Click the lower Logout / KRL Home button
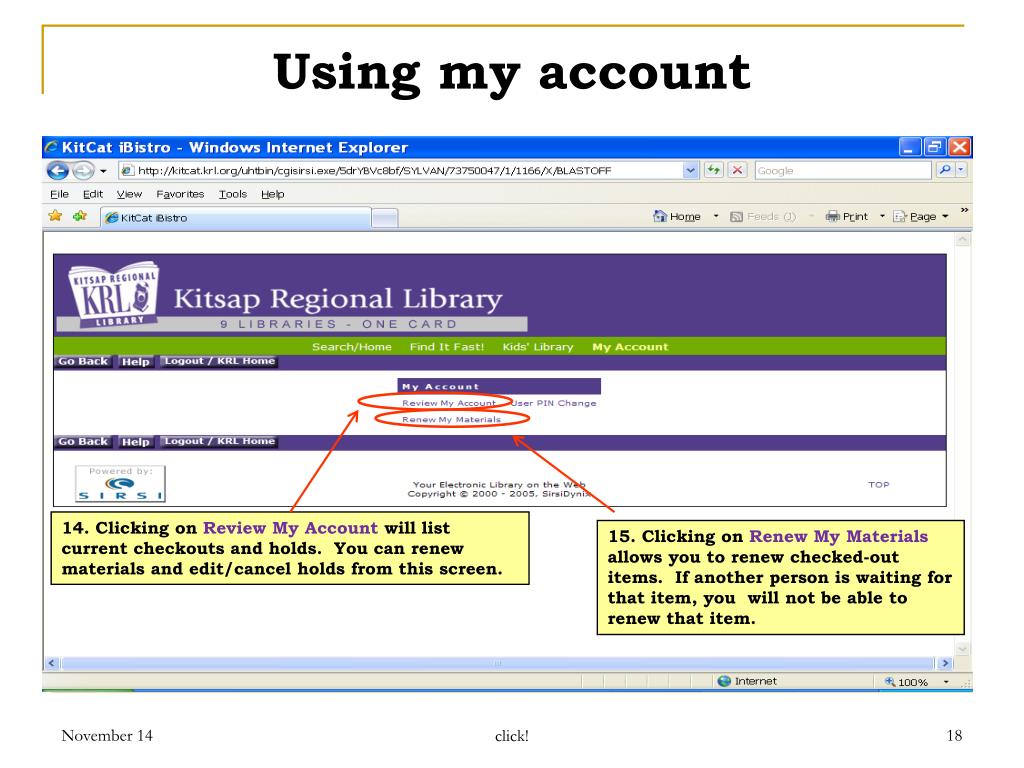 coord(219,441)
